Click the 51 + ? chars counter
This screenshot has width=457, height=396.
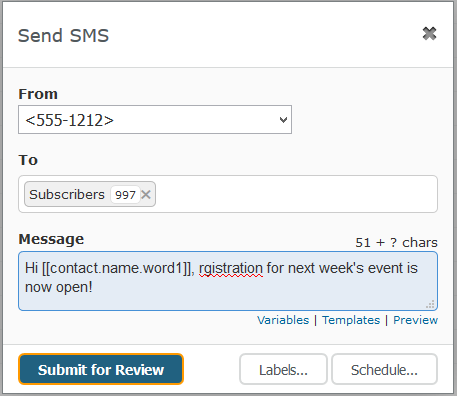coord(396,242)
